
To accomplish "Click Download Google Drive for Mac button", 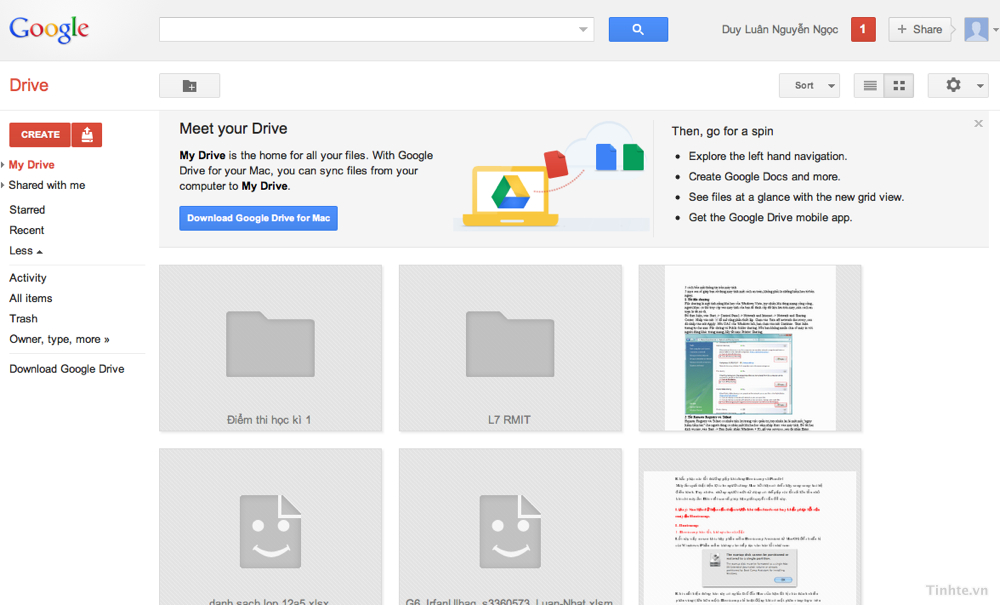I will (x=258, y=218).
